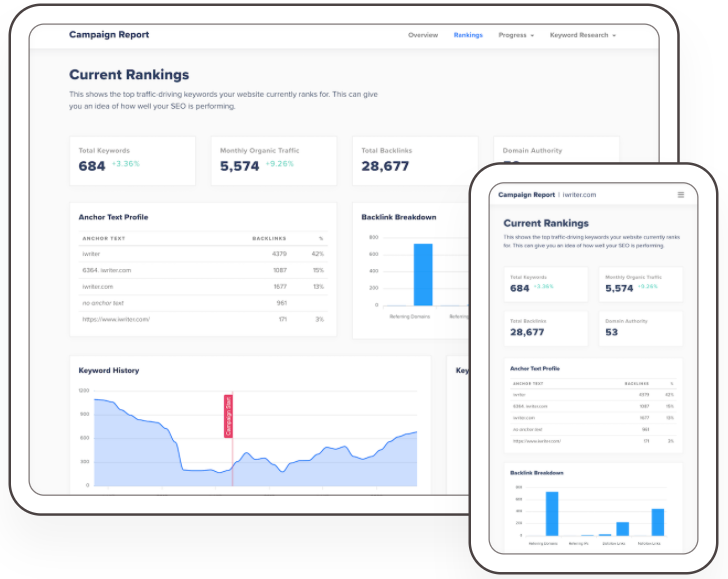The image size is (728, 579).
Task: Click the Total Backlinks card on the tablet
Action: [x=415, y=161]
